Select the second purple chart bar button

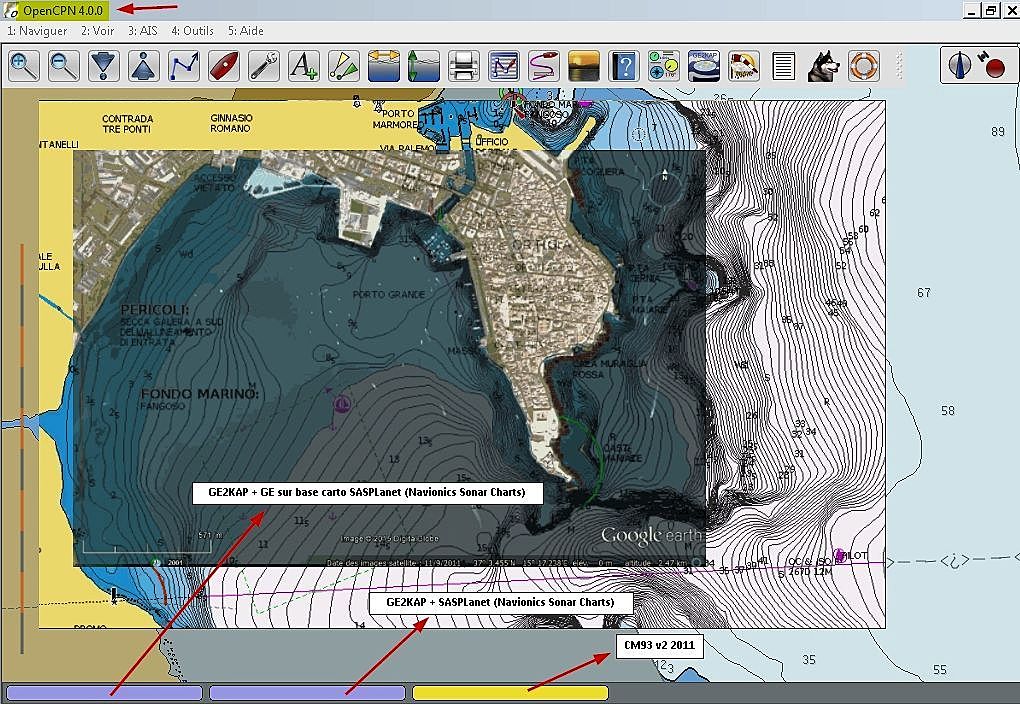tap(307, 693)
